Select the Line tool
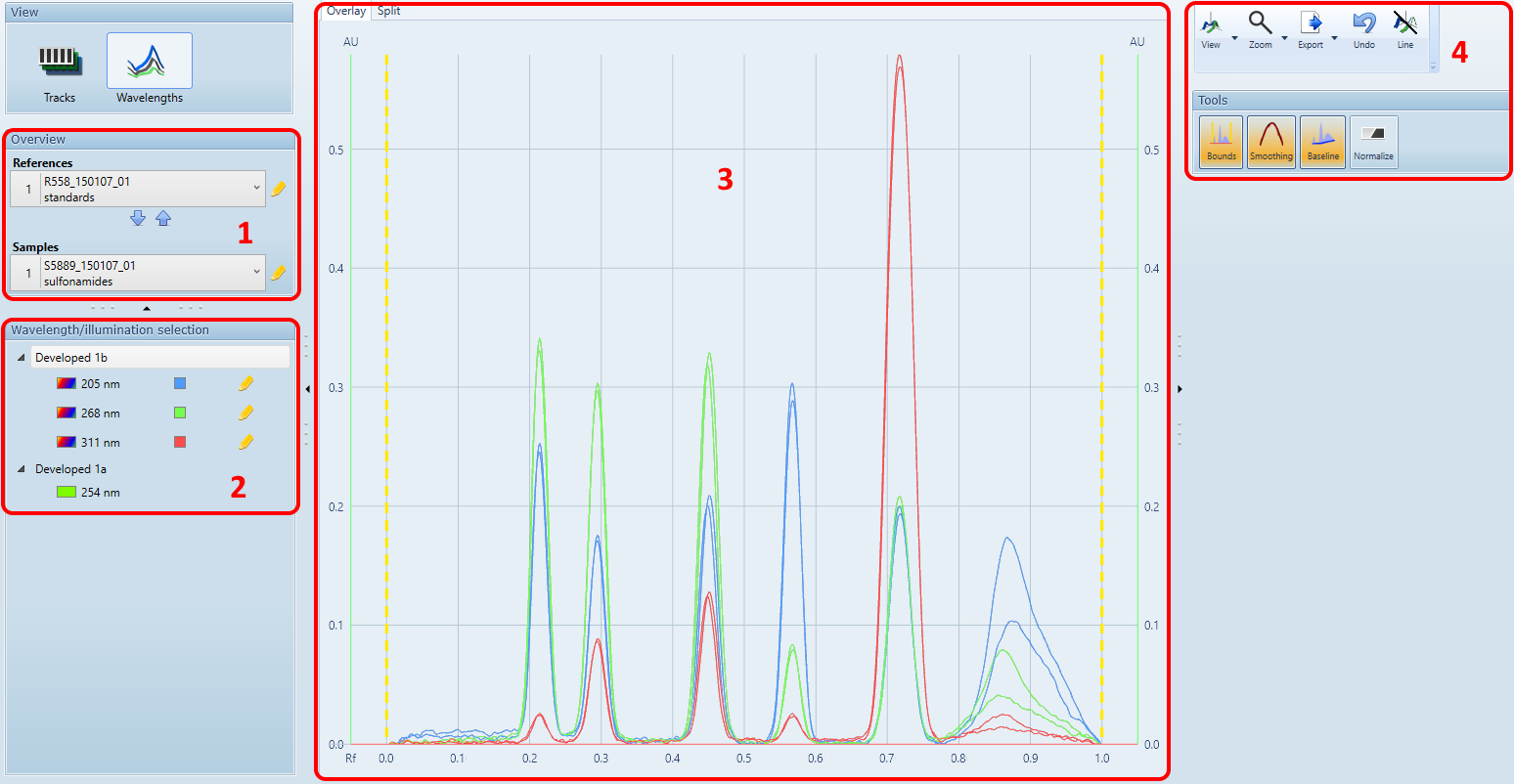 [1405, 30]
